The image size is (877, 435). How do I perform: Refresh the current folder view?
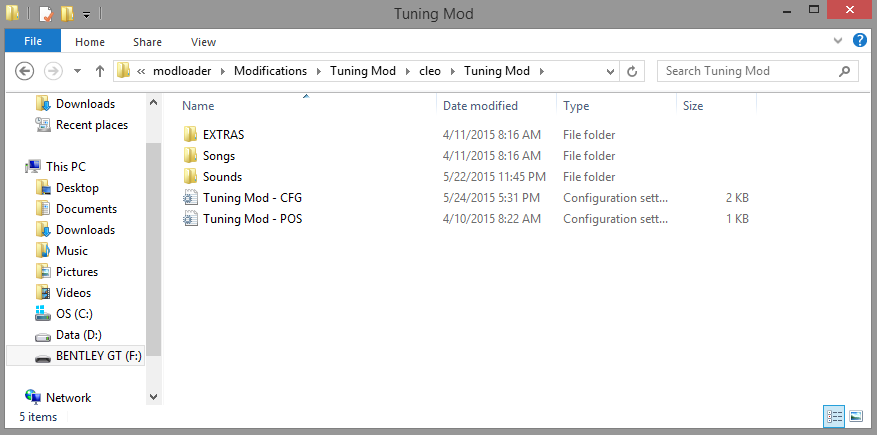click(631, 71)
